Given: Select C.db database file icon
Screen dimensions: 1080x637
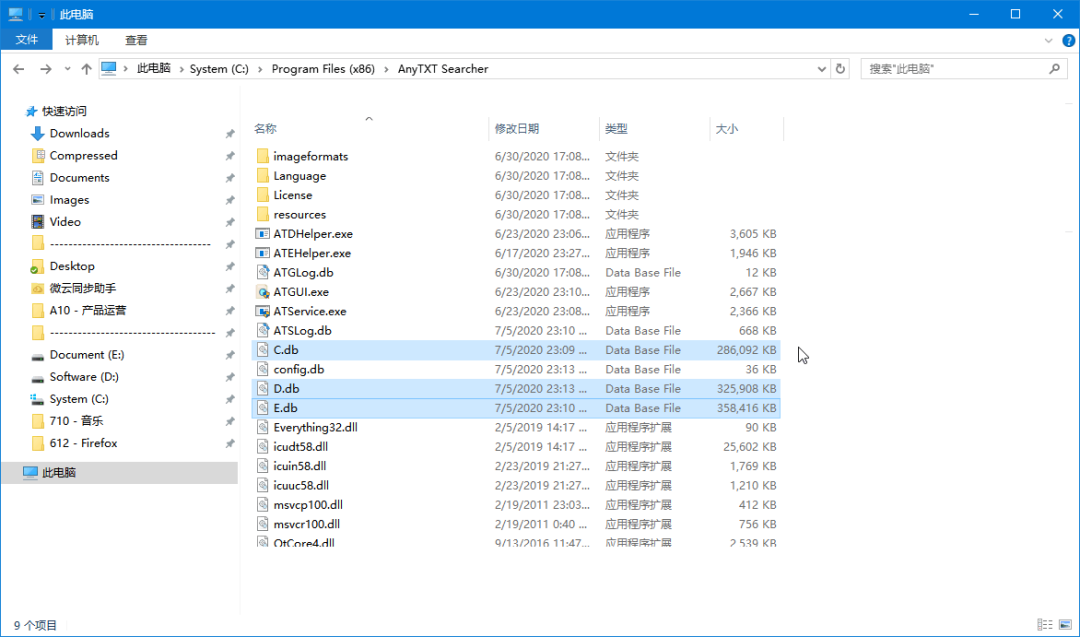Looking at the screenshot, I should tap(262, 350).
